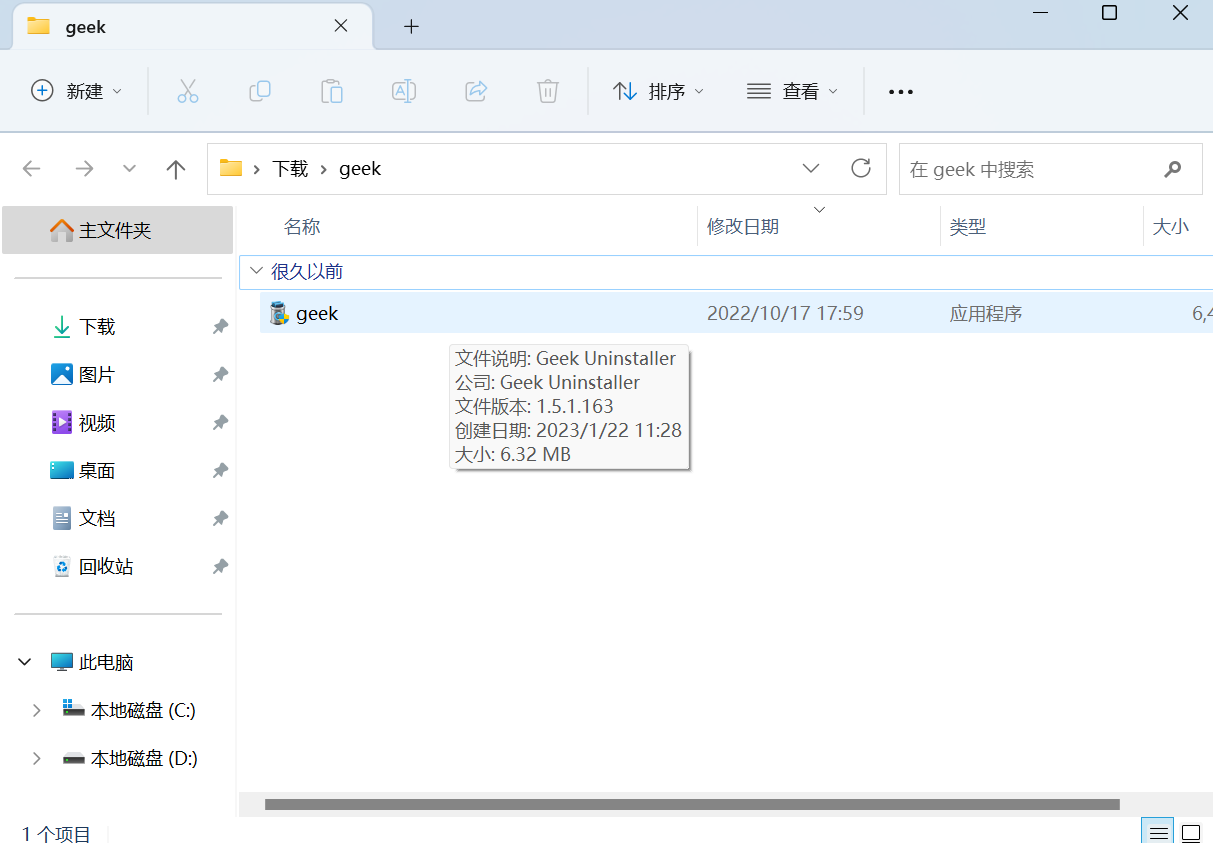Click the Paste clipboard icon
Image resolution: width=1213 pixels, height=843 pixels.
click(332, 91)
